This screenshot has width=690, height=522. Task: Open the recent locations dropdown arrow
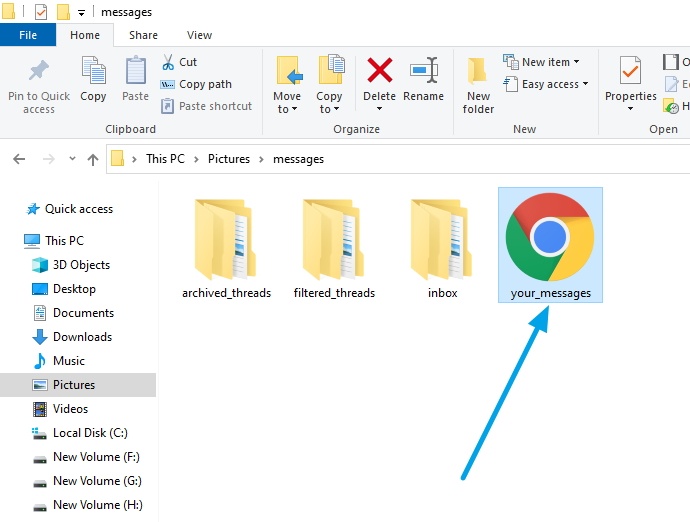(x=72, y=158)
